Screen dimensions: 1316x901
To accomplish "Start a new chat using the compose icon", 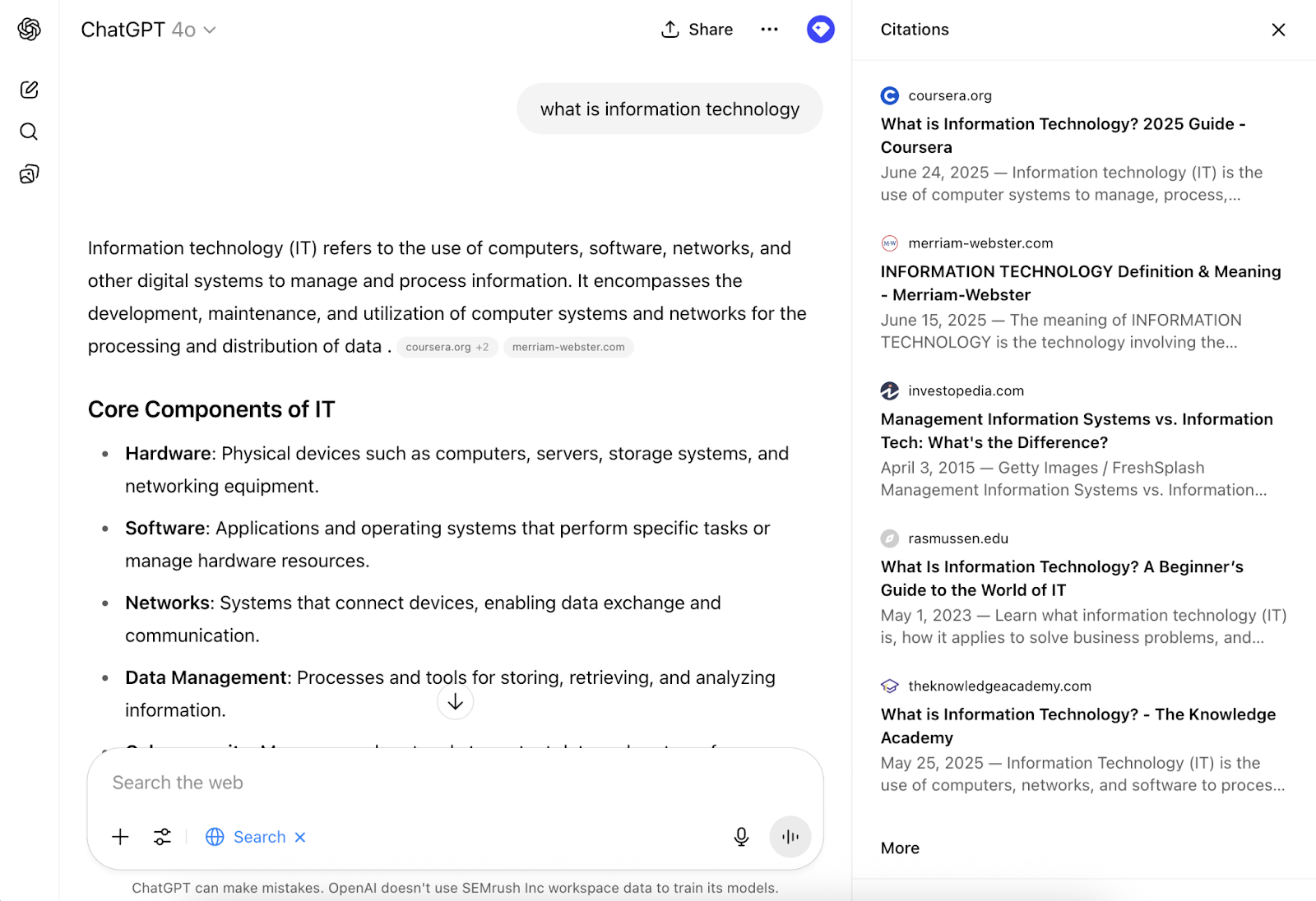I will tap(29, 90).
